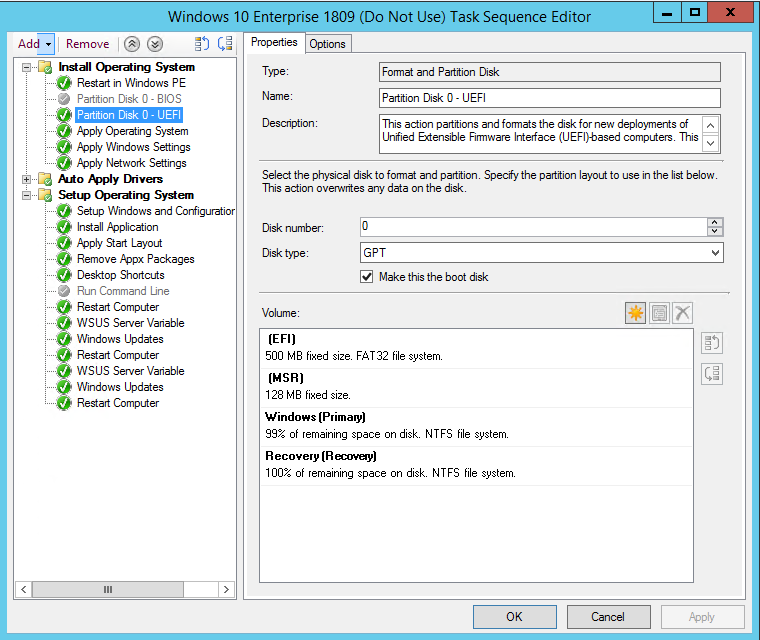The width and height of the screenshot is (760, 640).
Task: Click the Description box up arrow
Action: [x=710, y=126]
